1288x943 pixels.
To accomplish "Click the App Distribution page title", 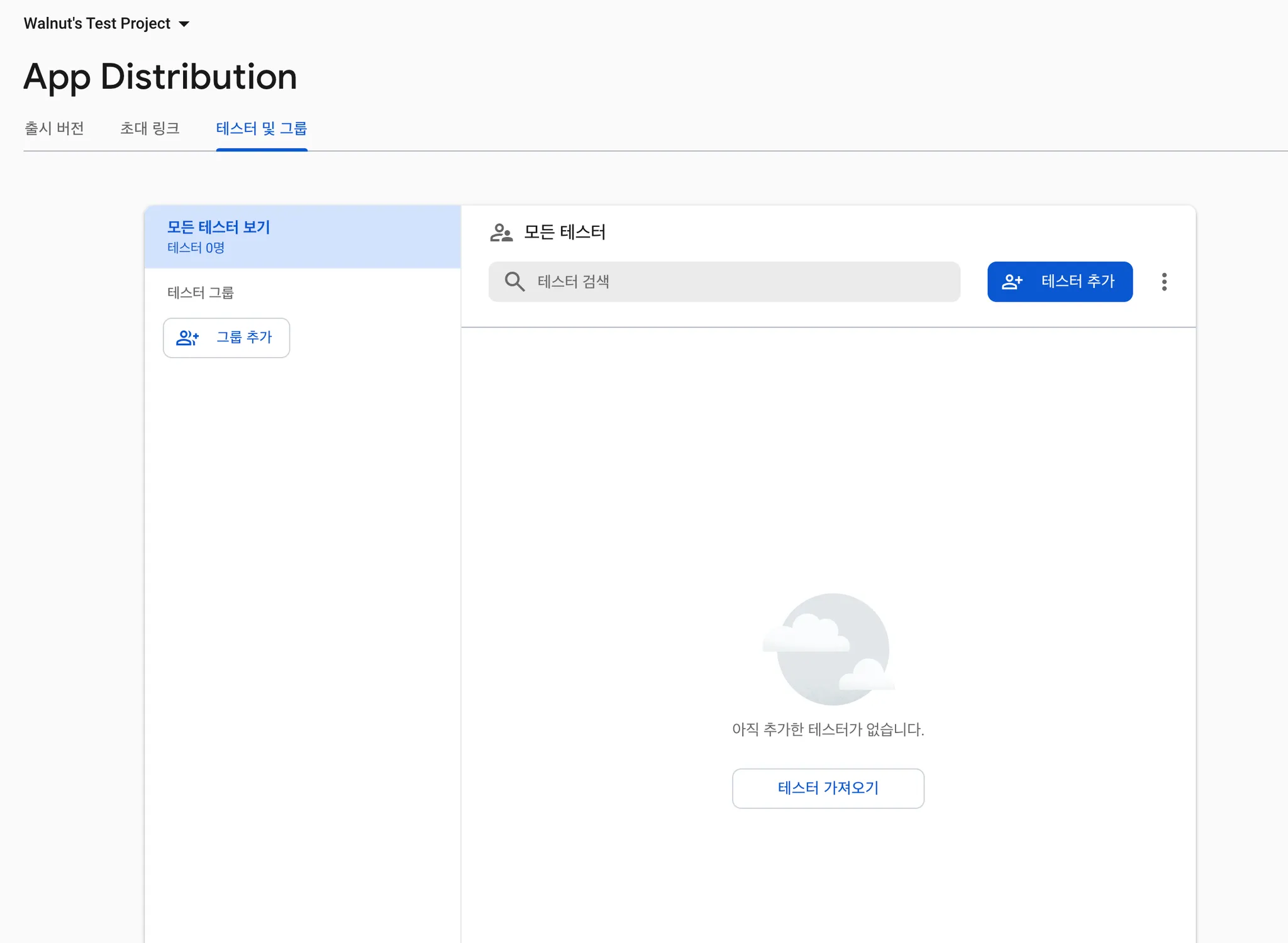I will [x=160, y=77].
